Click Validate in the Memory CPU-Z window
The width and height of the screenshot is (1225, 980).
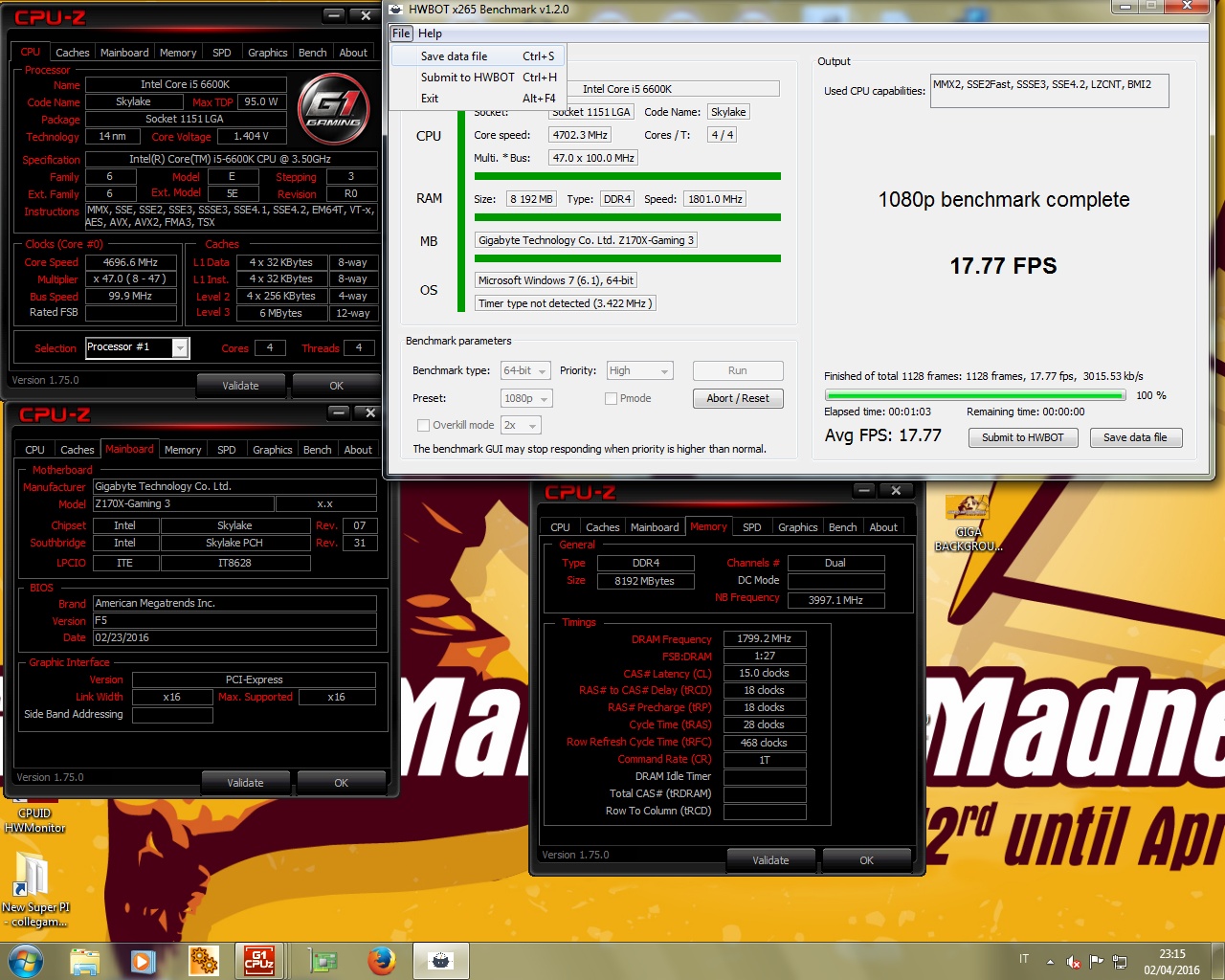point(770,860)
